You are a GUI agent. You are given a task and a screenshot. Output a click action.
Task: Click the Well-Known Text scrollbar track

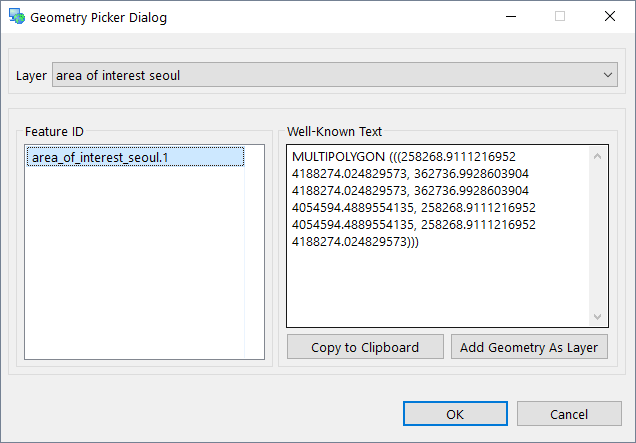[598, 235]
